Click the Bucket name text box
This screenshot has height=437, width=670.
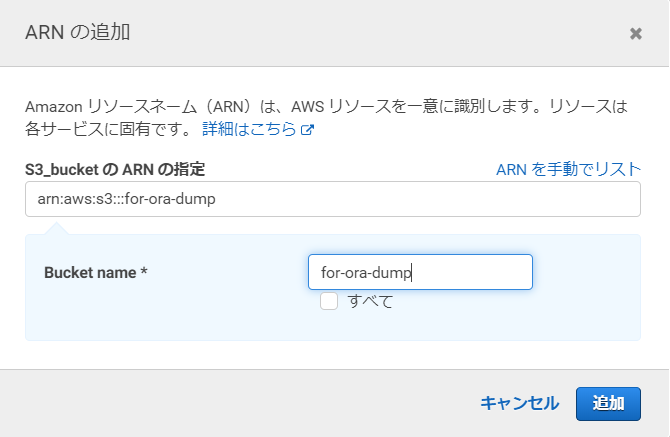(x=420, y=272)
